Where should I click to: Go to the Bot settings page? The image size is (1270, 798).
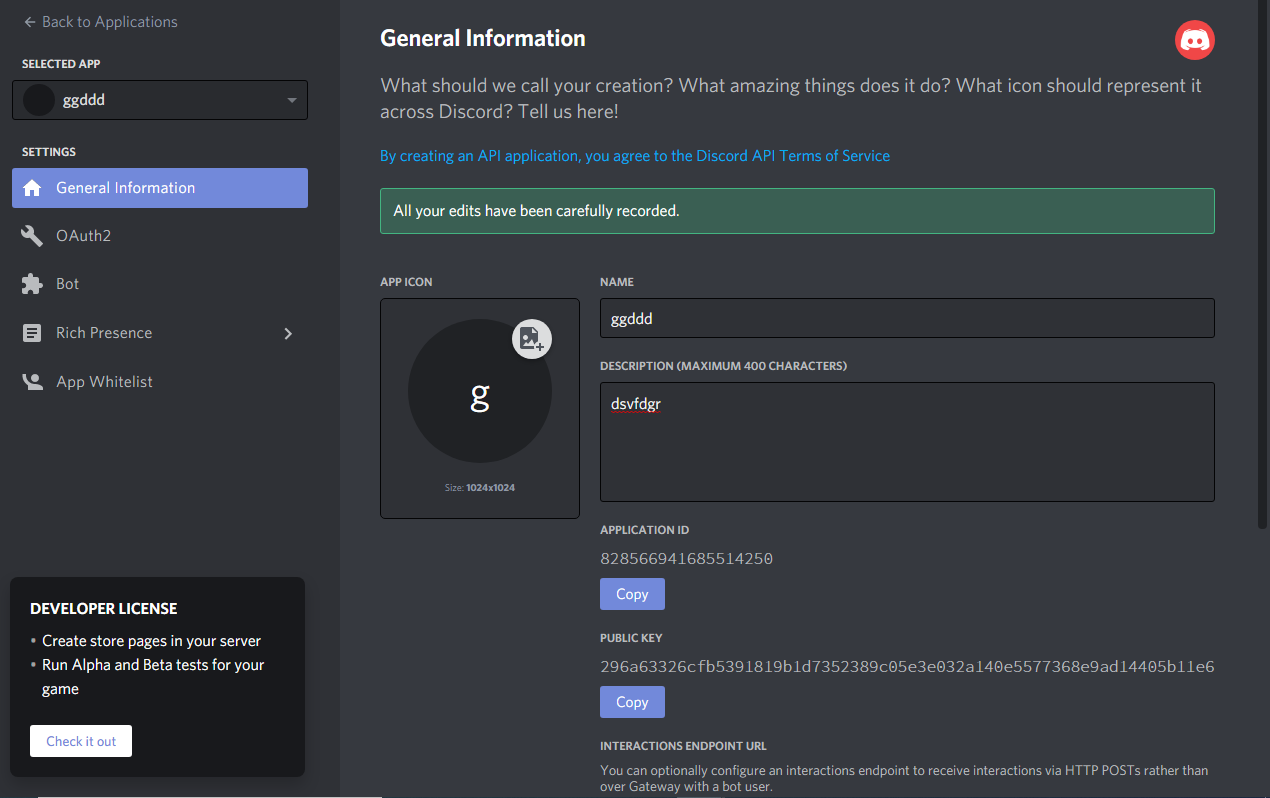pos(68,284)
